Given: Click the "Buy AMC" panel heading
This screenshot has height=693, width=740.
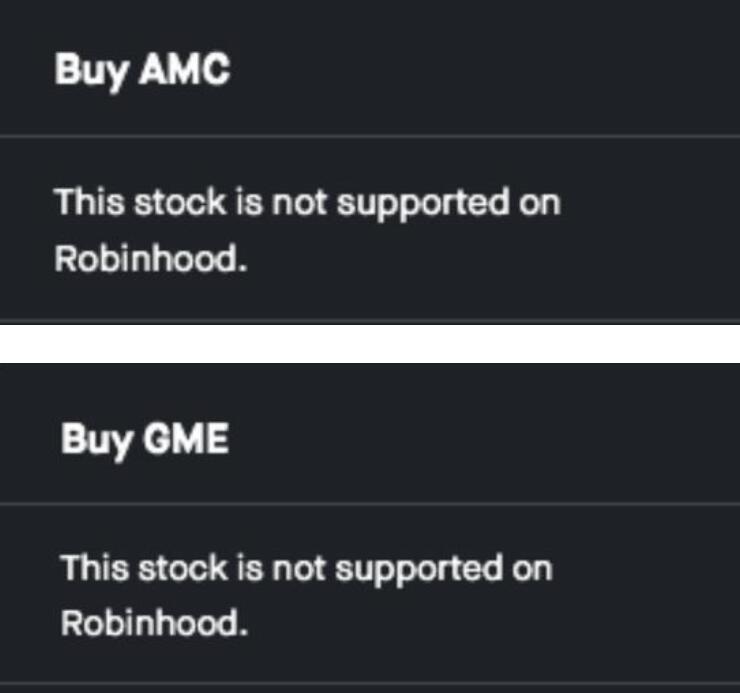Looking at the screenshot, I should coord(142,70).
